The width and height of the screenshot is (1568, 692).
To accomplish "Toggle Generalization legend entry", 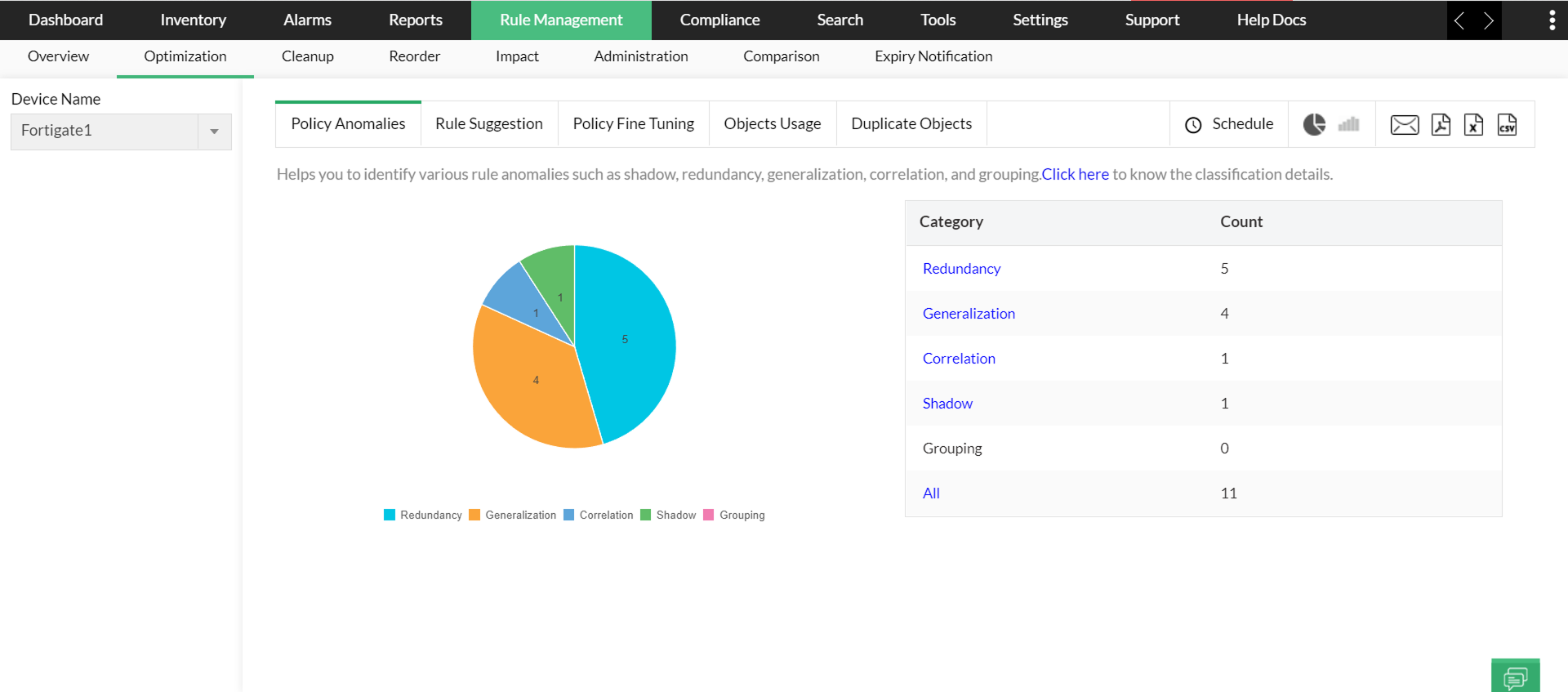I will tap(513, 516).
